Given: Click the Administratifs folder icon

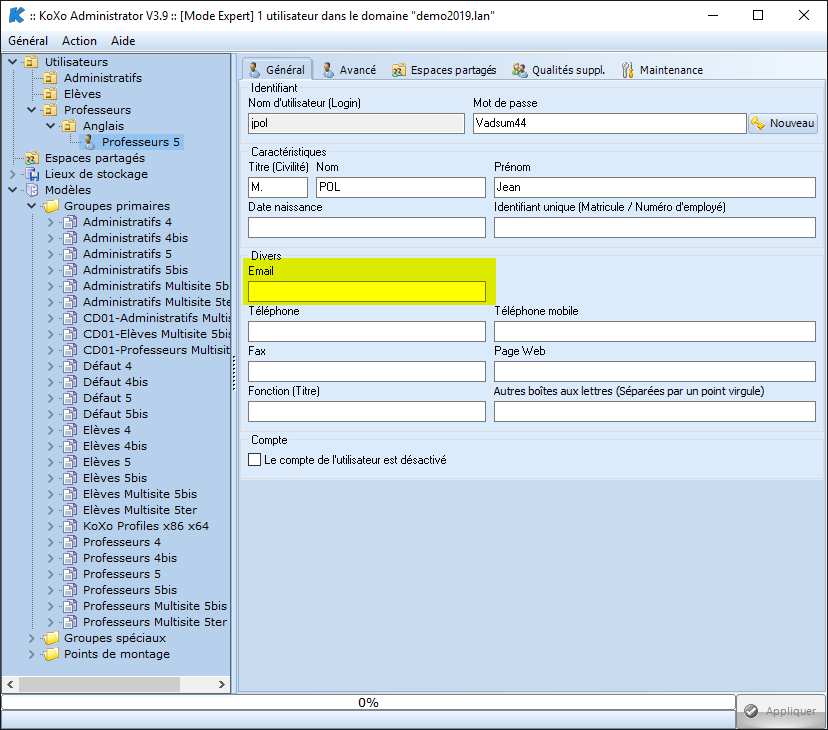Looking at the screenshot, I should coord(50,78).
